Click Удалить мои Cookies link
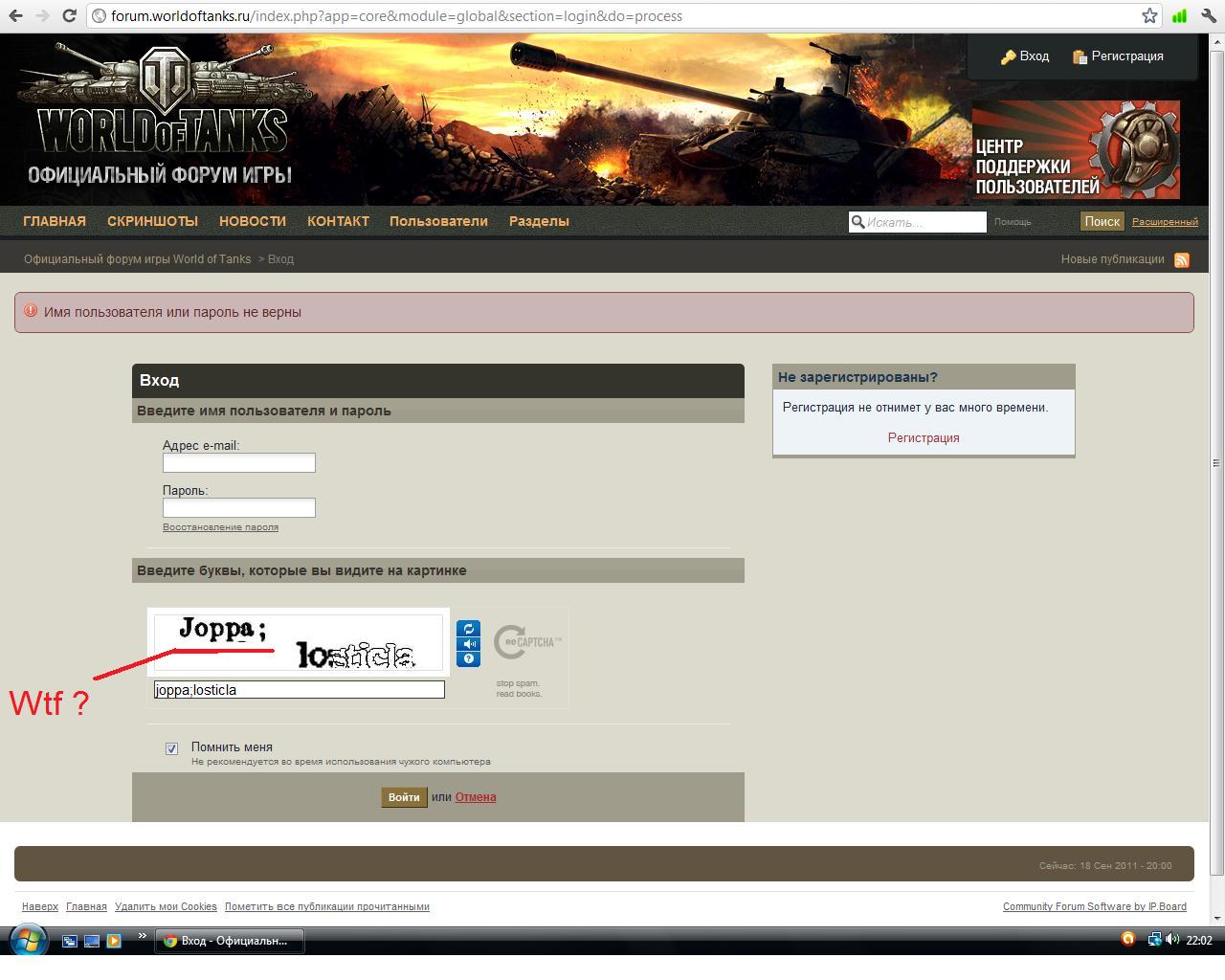 166,906
